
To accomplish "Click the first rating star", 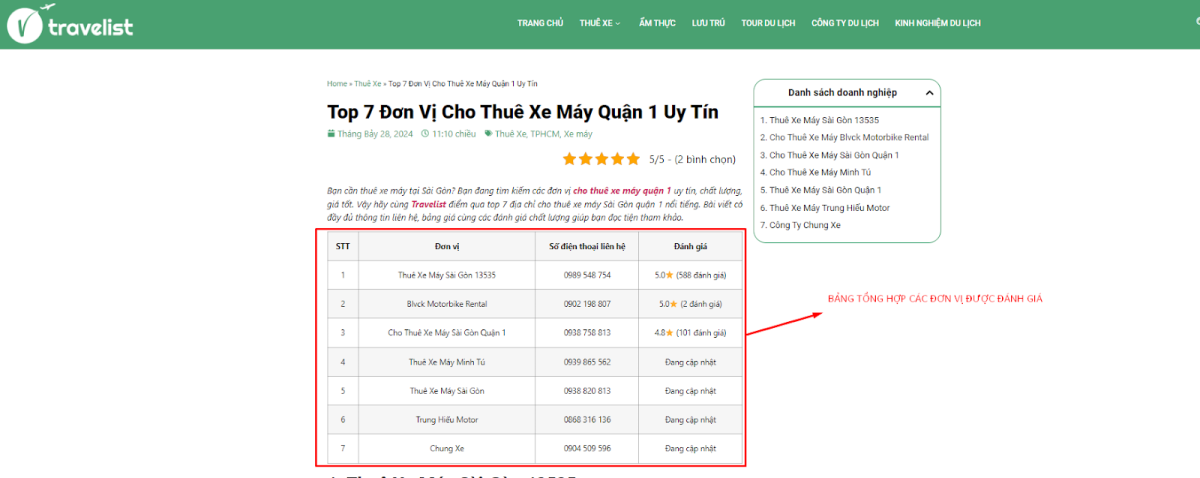I will [x=569, y=159].
